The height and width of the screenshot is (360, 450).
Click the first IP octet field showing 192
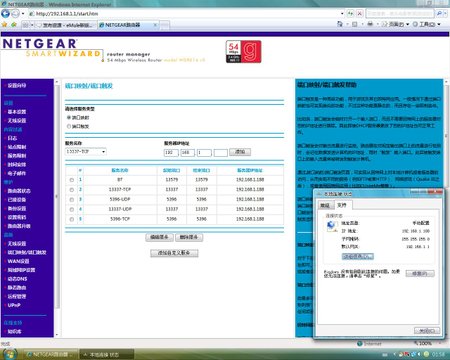click(171, 153)
